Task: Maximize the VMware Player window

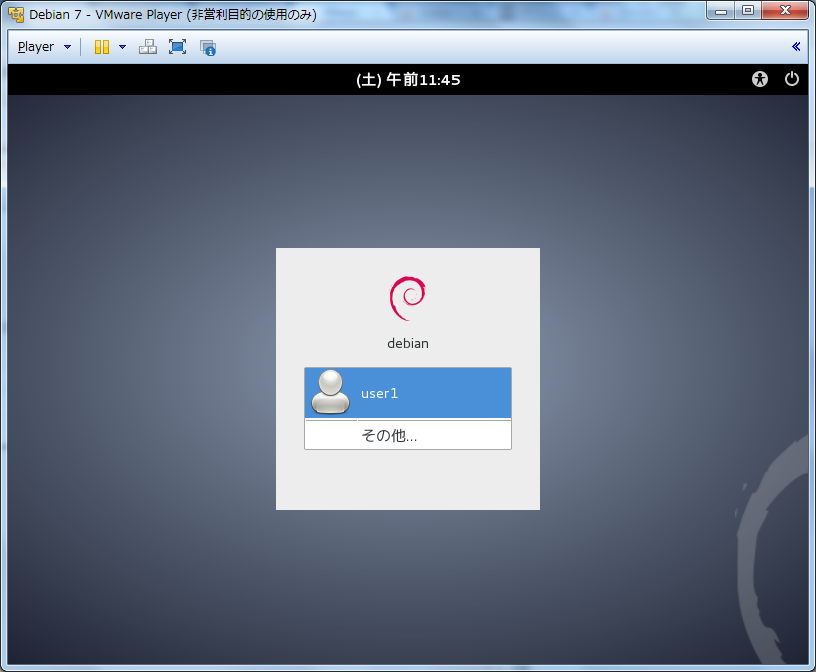Action: 747,11
